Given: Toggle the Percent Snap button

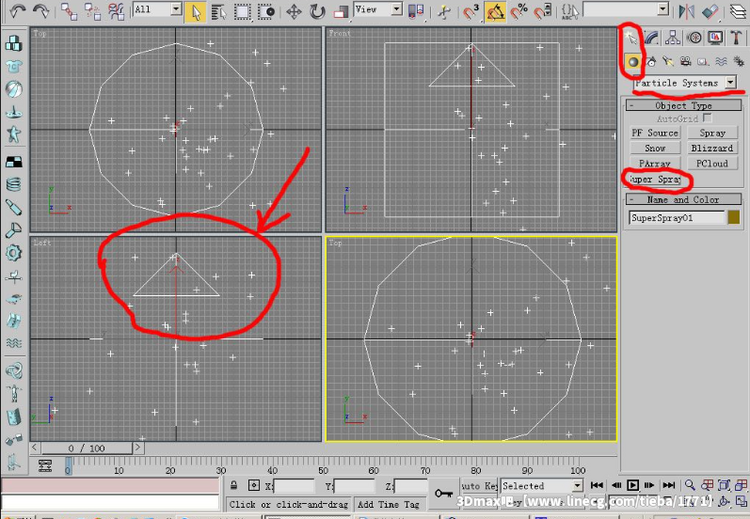Looking at the screenshot, I should [x=519, y=11].
